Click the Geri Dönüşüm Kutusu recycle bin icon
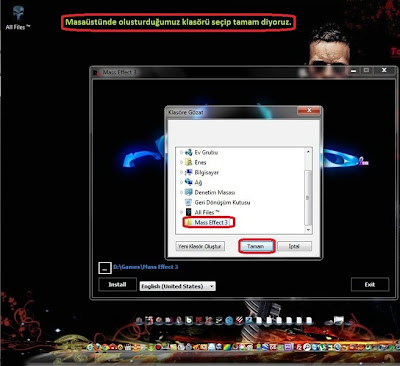 tap(189, 202)
